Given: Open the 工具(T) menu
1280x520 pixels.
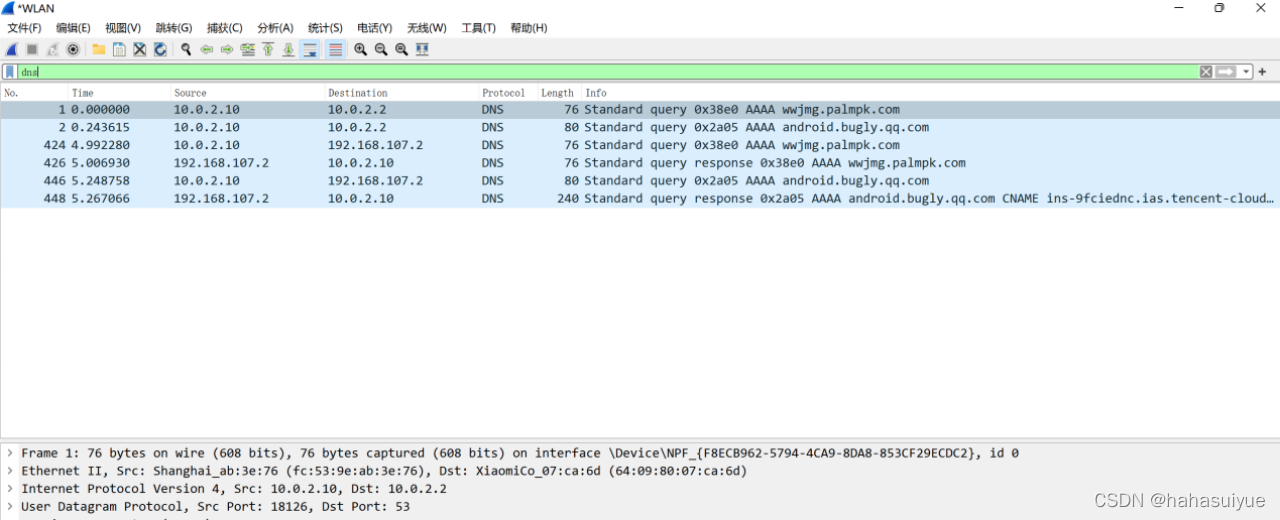Looking at the screenshot, I should point(478,28).
